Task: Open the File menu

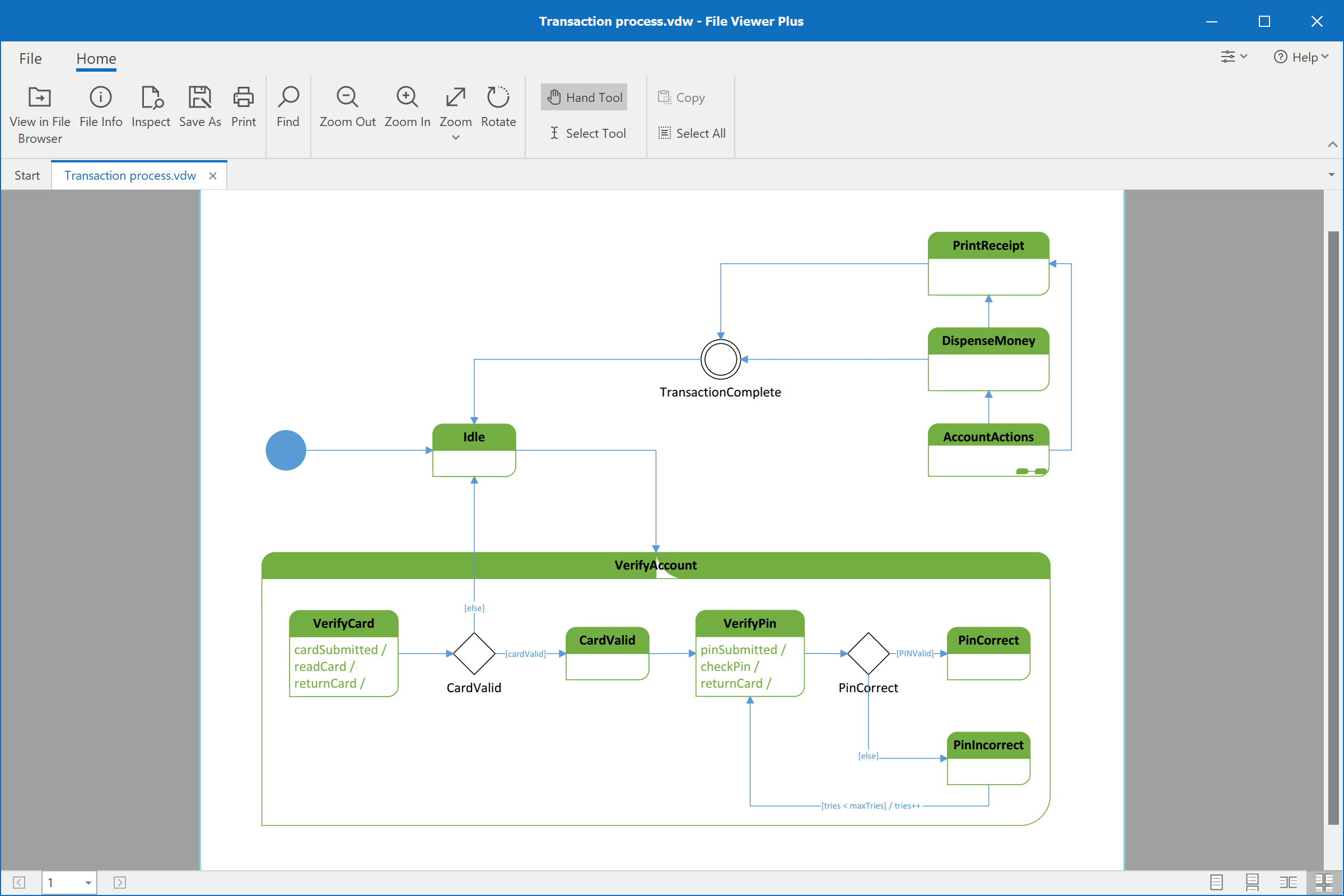Action: coord(30,58)
